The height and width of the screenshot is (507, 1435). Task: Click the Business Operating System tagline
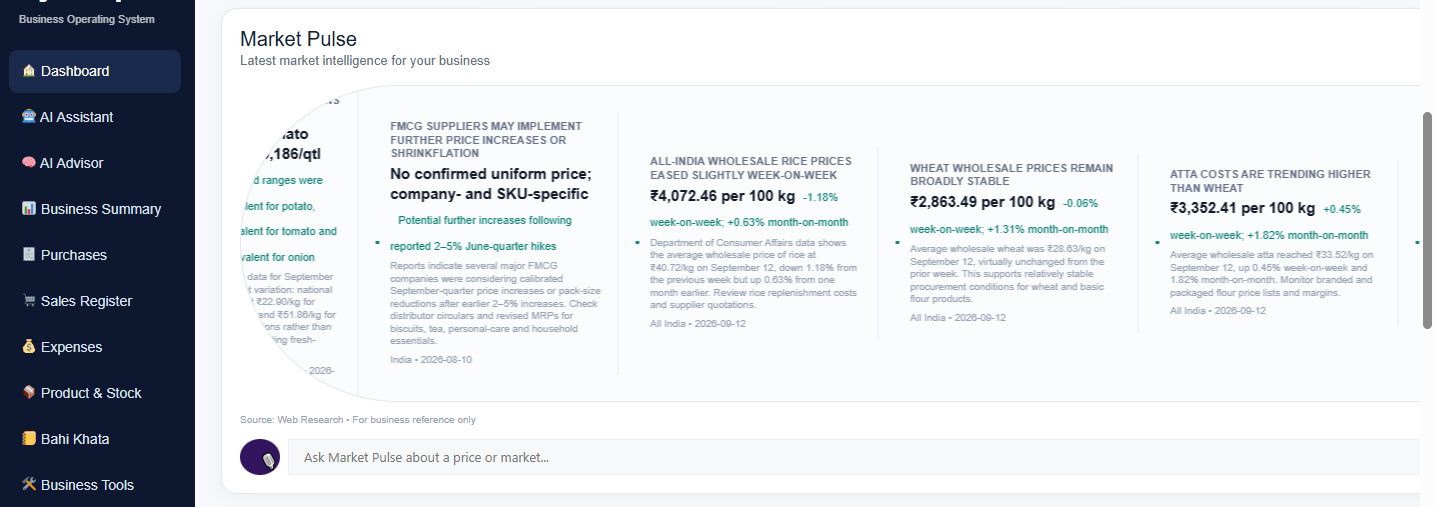click(87, 19)
